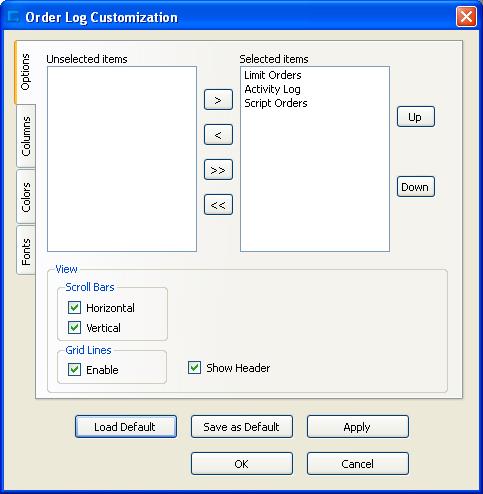Move all items with double right arrow
The height and width of the screenshot is (494, 483).
218,170
